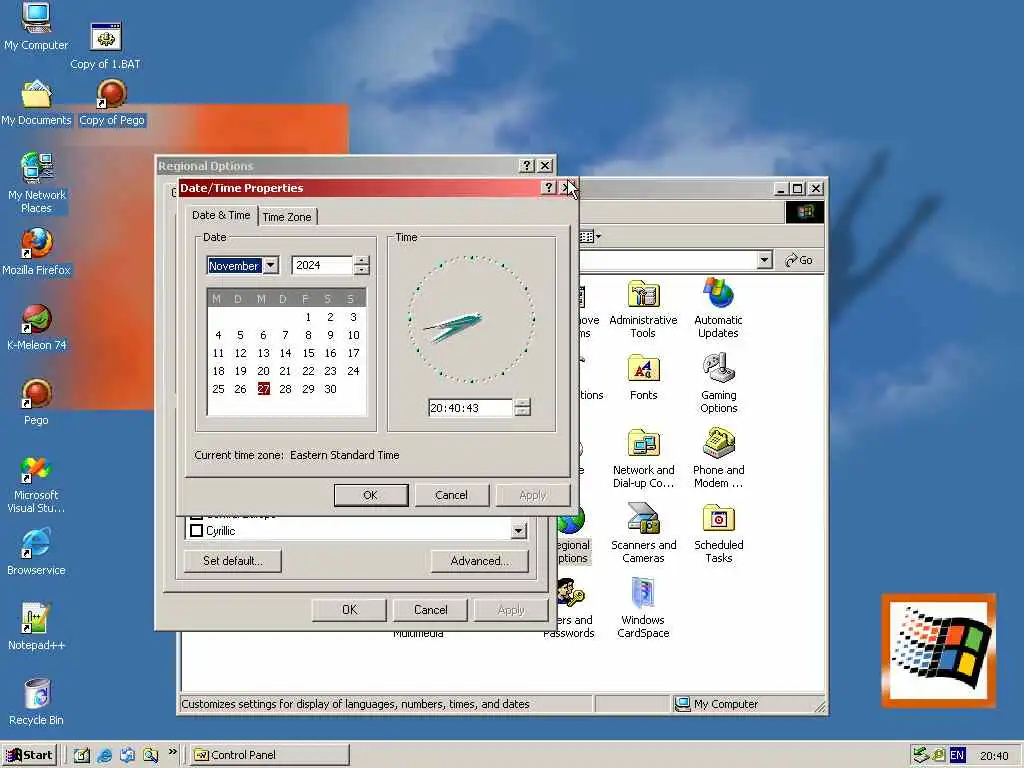This screenshot has height=768, width=1024.
Task: Increase the year with the up stepper arrow
Action: point(361,261)
